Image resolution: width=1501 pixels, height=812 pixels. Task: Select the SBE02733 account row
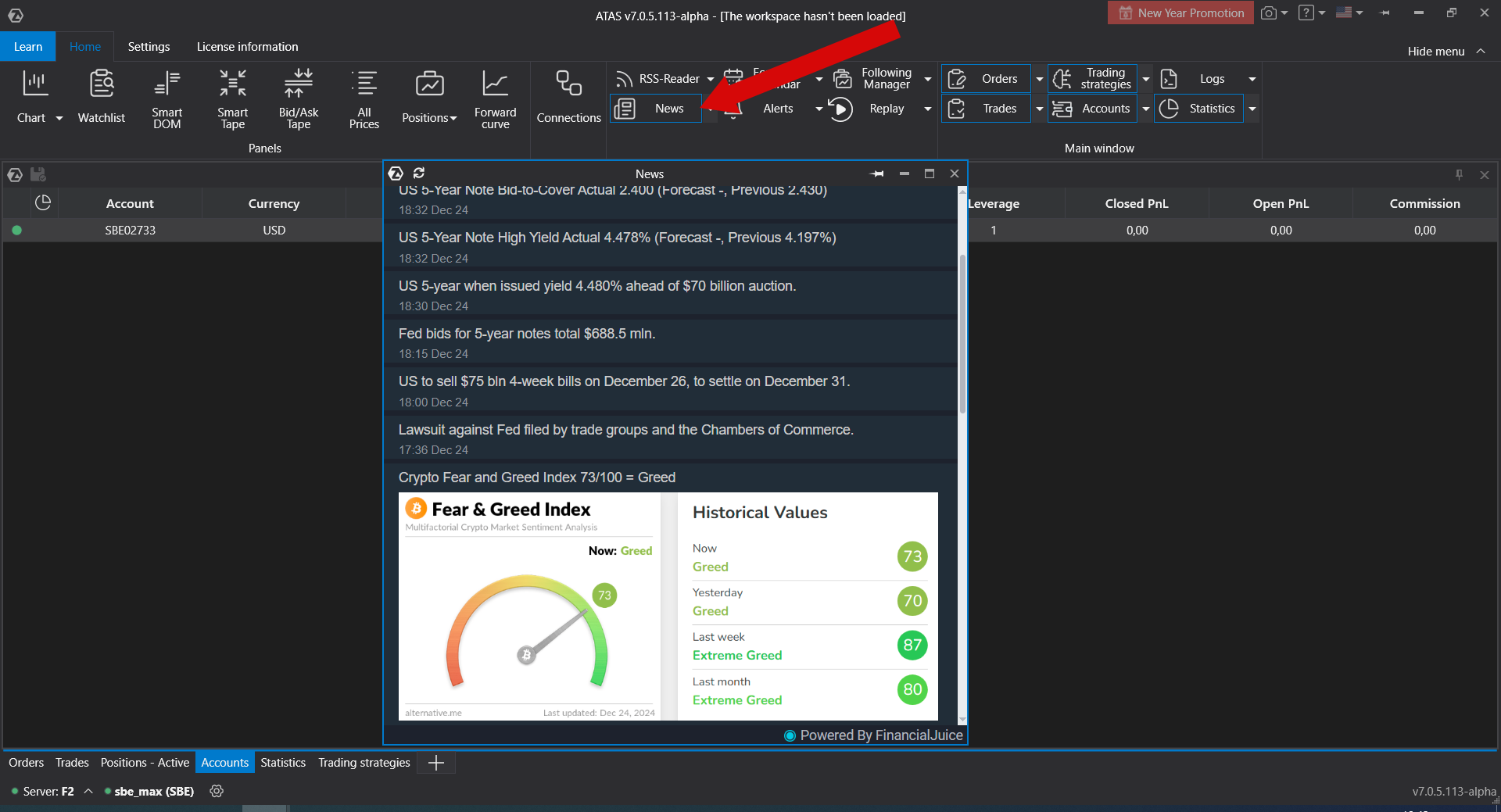pyautogui.click(x=750, y=230)
